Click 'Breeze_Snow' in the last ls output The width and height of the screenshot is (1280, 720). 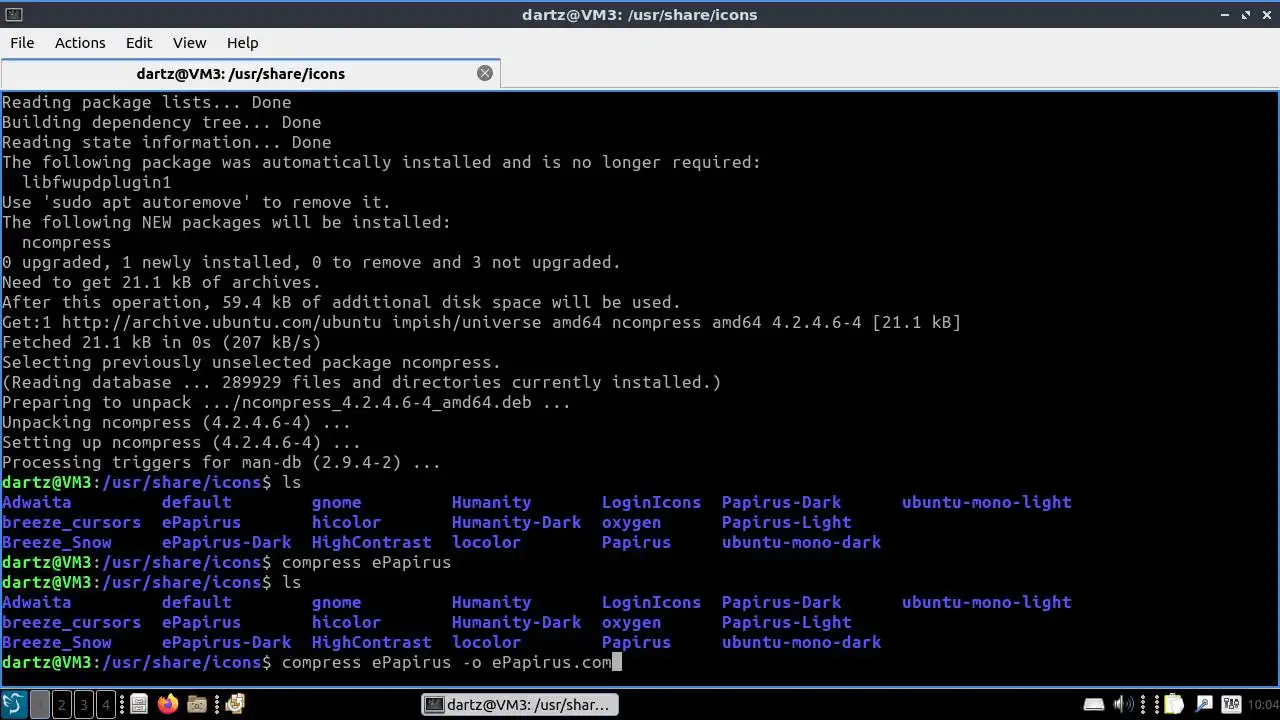point(57,642)
